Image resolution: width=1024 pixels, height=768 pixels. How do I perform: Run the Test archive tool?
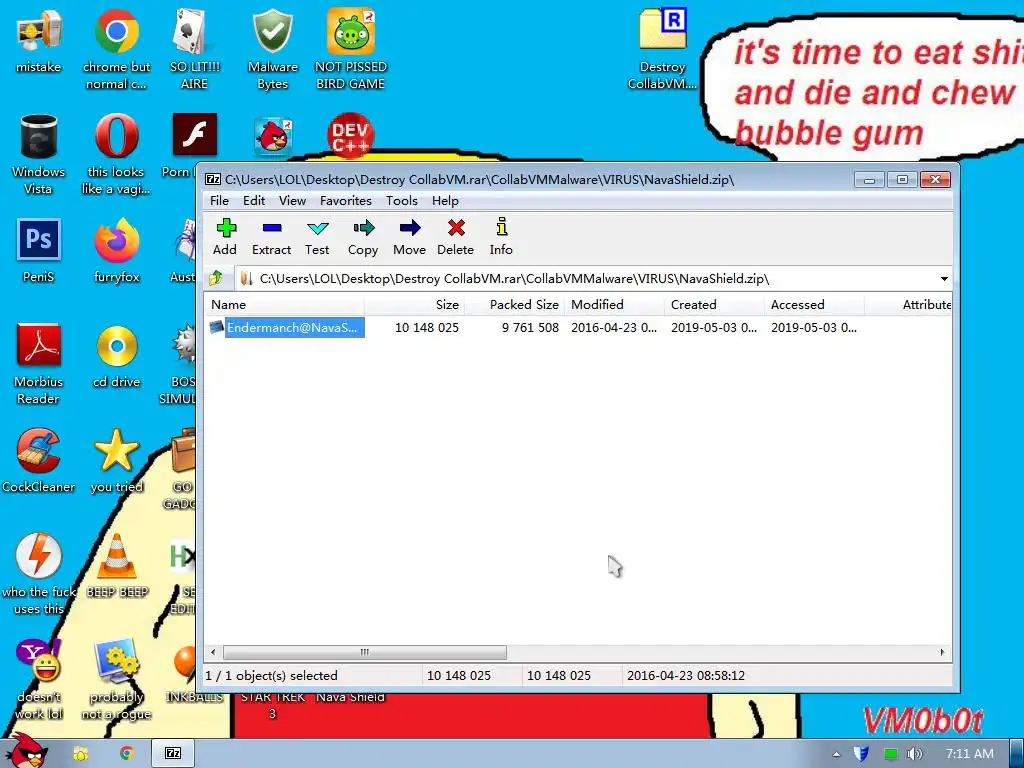[x=317, y=236]
